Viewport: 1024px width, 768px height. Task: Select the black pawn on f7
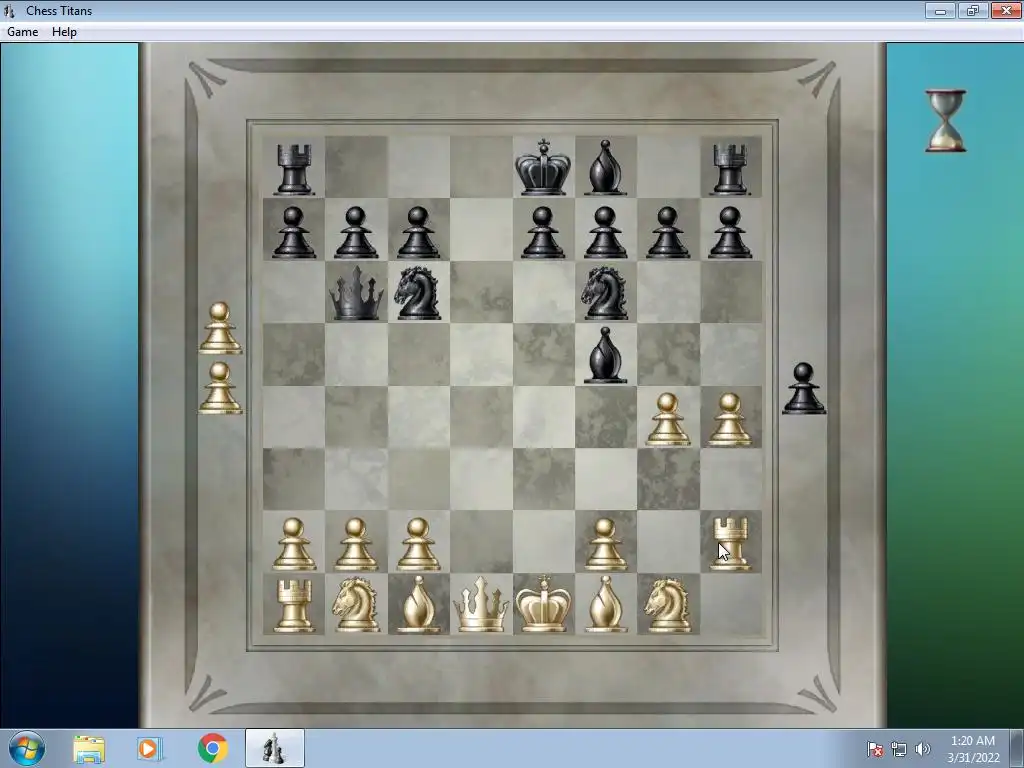[605, 232]
